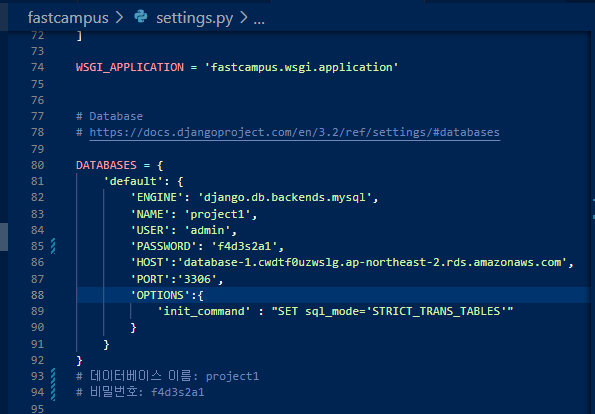Click the '# Database' comment on line 77
Viewport: 595px width, 414px height.
coord(109,116)
